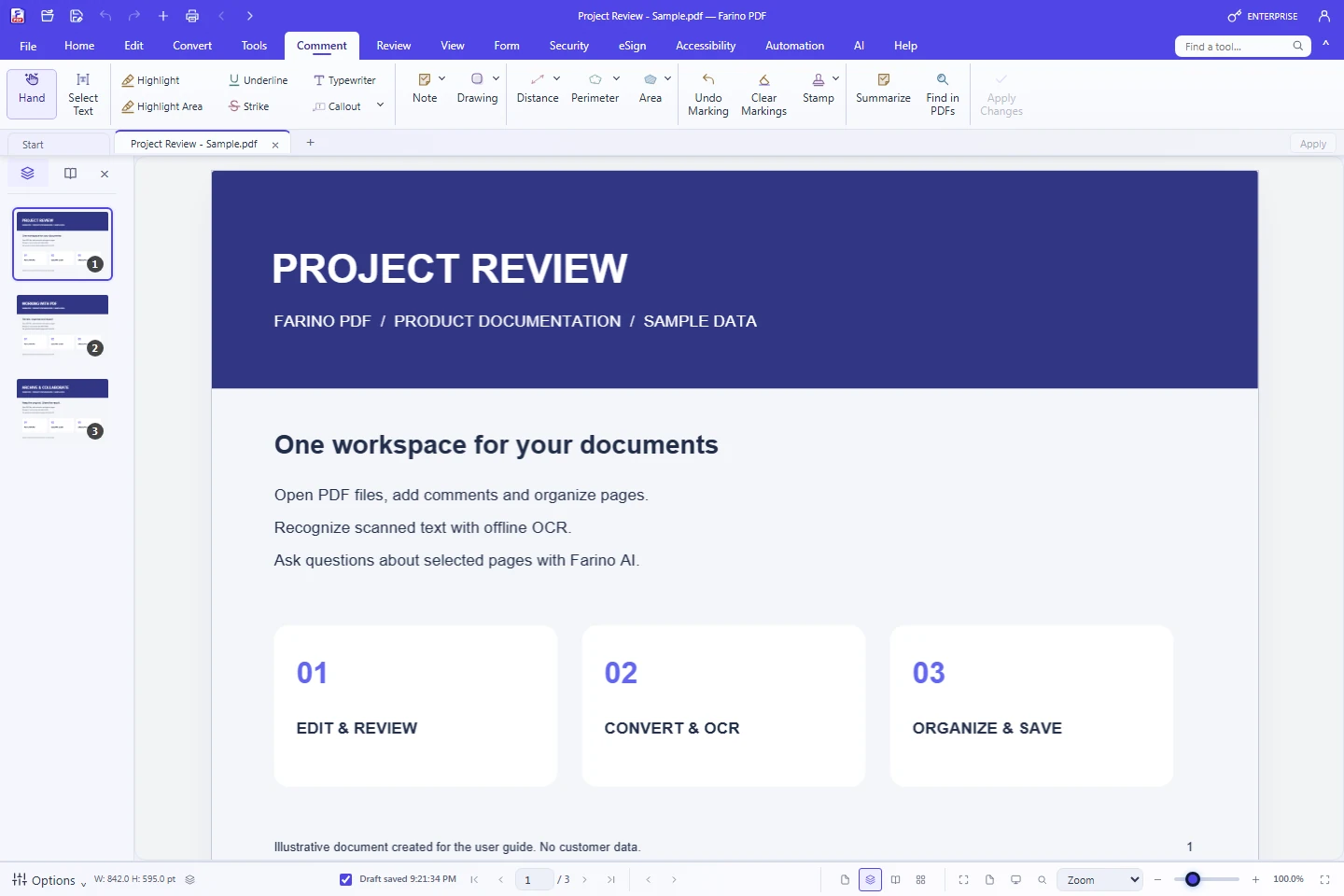Click the redo arrow in title bar
The image size is (1344, 896).
pos(134,16)
